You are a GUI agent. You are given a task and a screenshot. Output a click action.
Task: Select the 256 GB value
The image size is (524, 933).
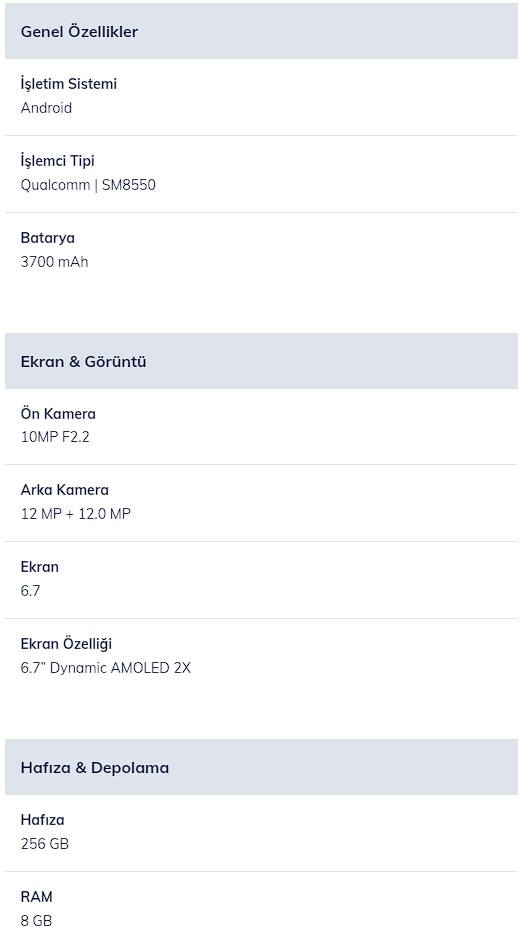[45, 844]
